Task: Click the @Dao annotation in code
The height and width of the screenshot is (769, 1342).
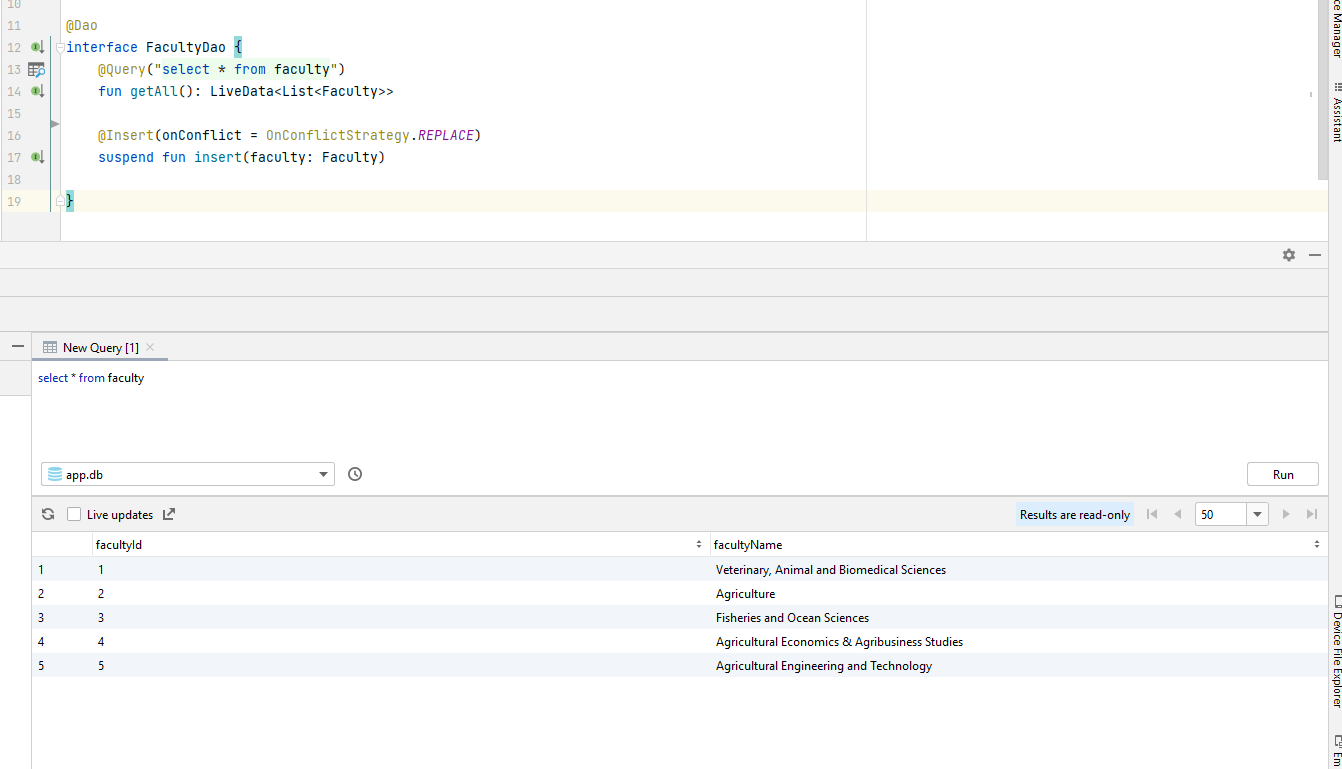Action: coord(82,25)
